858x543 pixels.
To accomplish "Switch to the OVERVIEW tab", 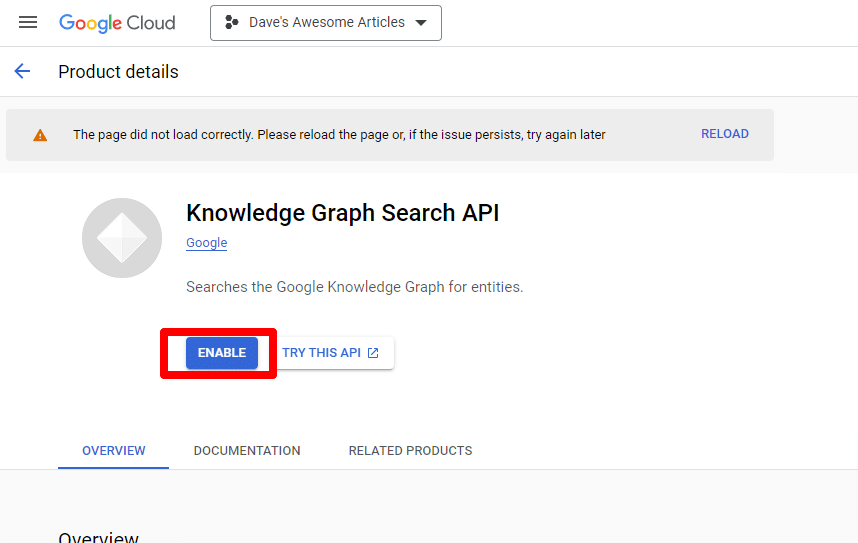I will pos(114,451).
